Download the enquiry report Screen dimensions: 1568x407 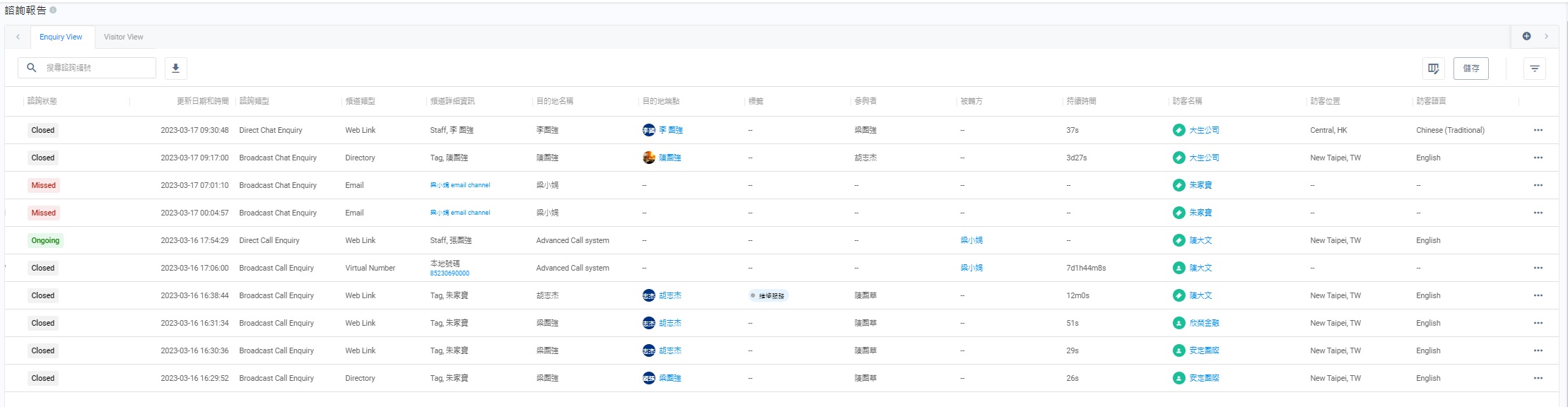(x=176, y=68)
